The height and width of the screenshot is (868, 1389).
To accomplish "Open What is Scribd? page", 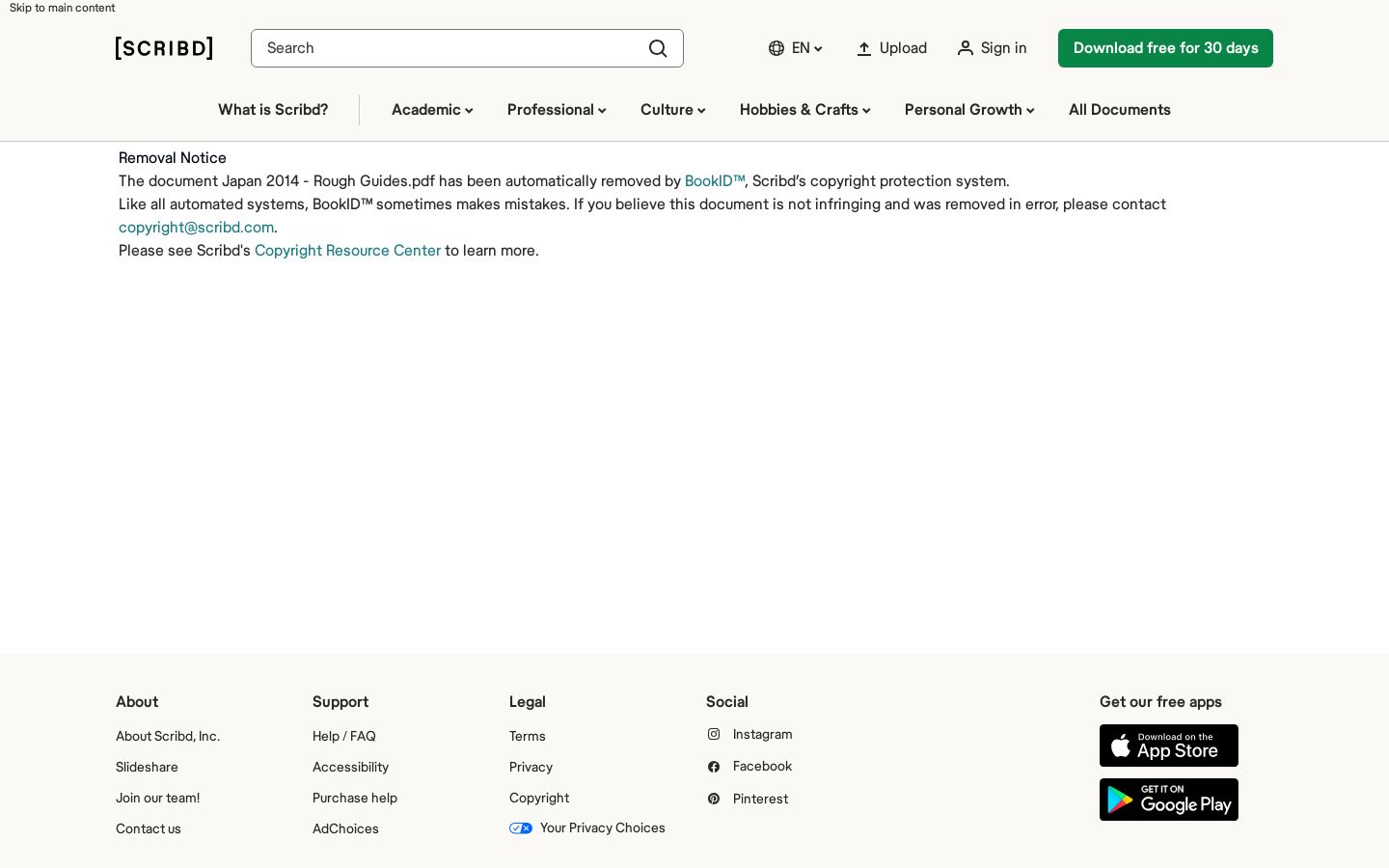I will point(273,110).
